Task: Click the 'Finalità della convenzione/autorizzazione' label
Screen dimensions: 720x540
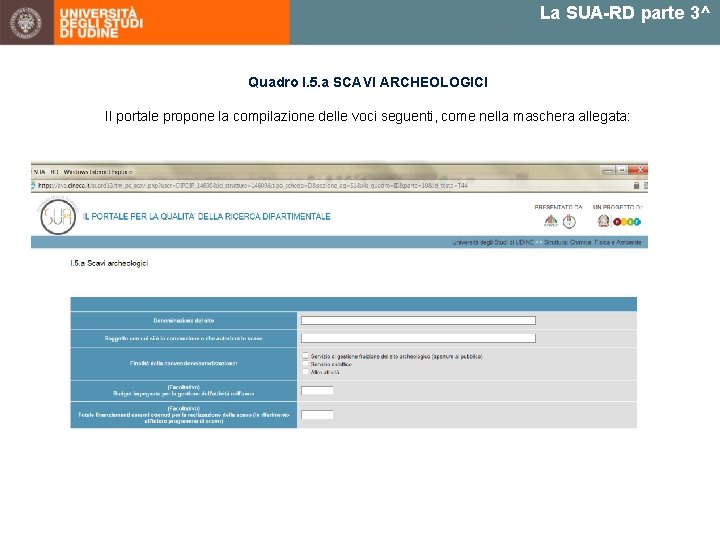Action: (184, 363)
